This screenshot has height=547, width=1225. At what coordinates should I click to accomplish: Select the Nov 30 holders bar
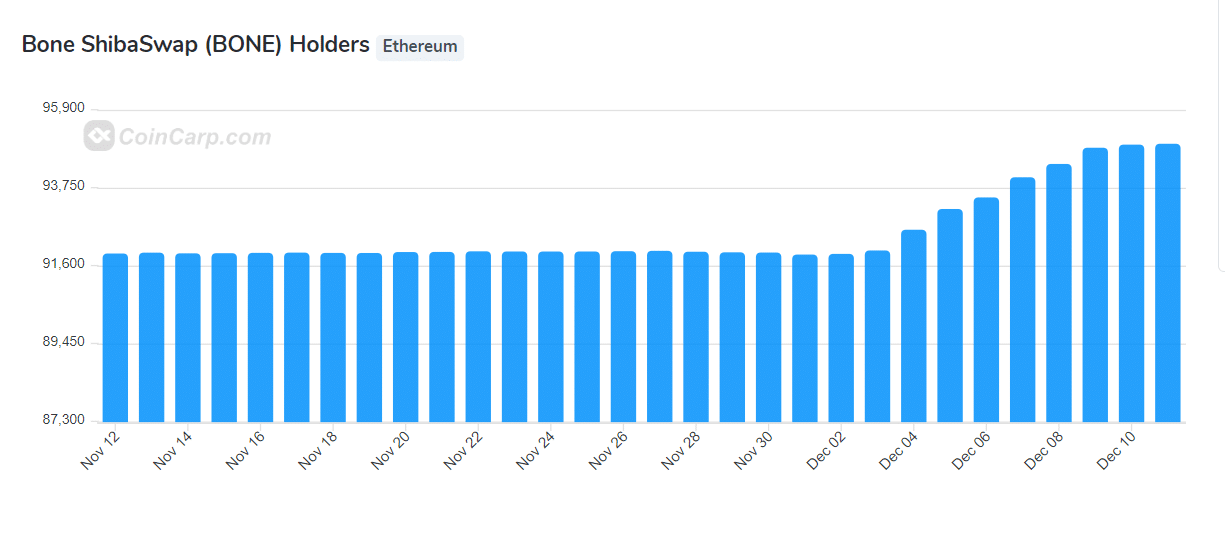click(x=768, y=337)
